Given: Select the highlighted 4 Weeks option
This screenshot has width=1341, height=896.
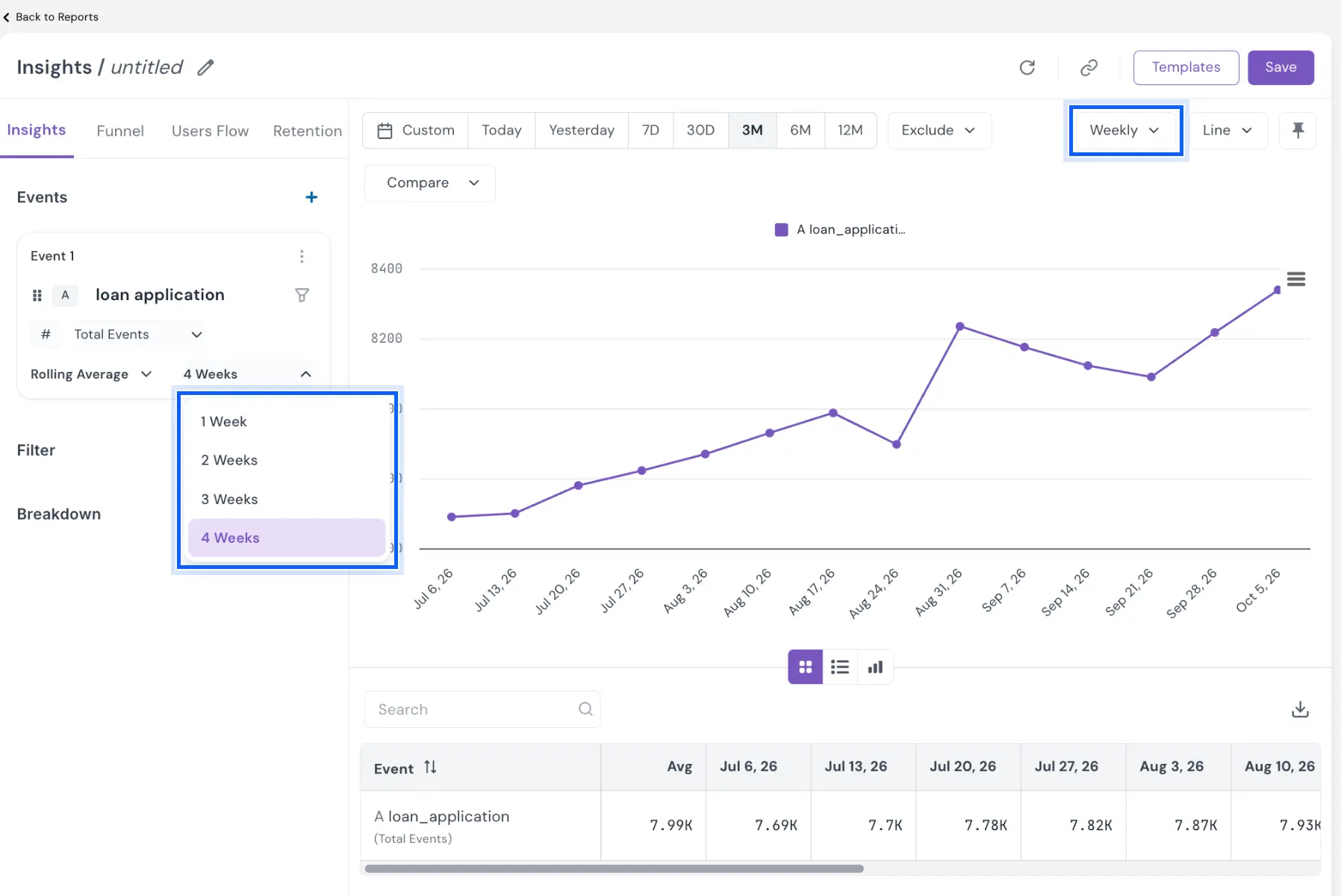Looking at the screenshot, I should tap(287, 538).
